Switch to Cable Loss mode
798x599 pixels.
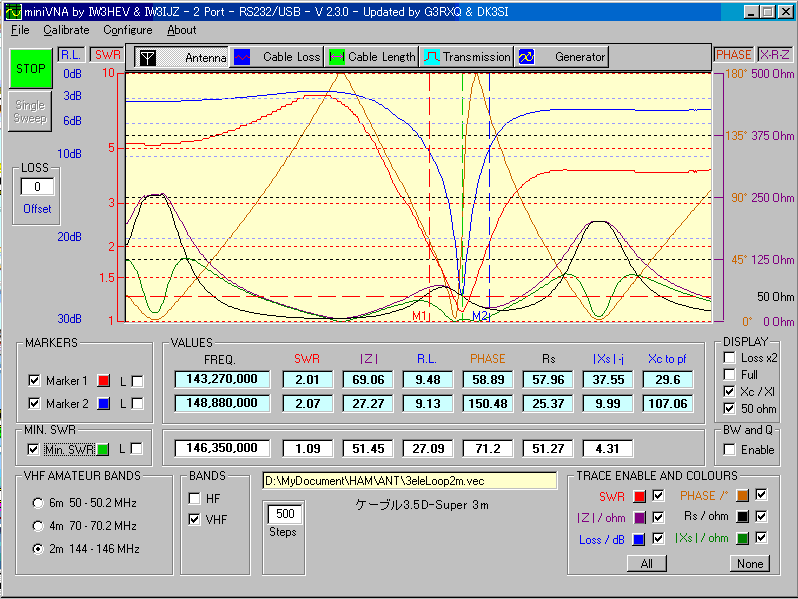[241, 57]
